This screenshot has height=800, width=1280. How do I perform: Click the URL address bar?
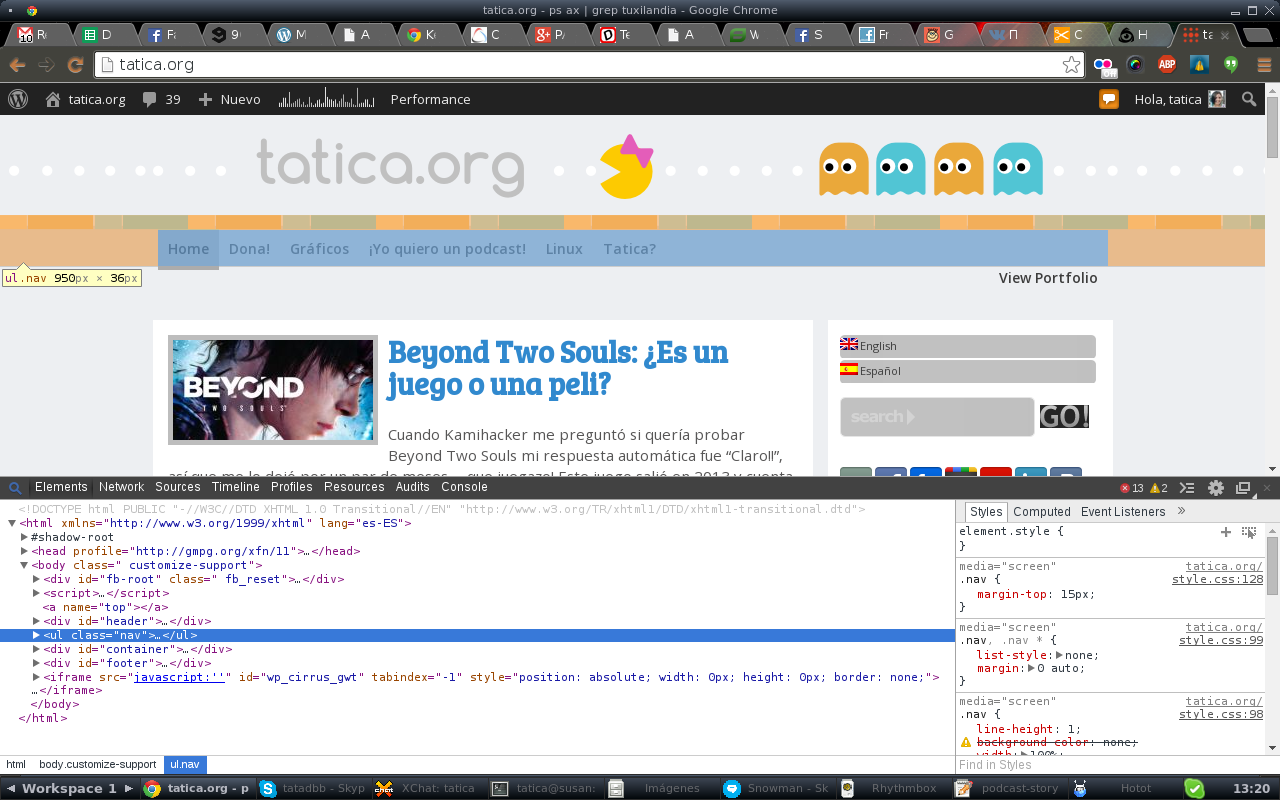coord(590,65)
